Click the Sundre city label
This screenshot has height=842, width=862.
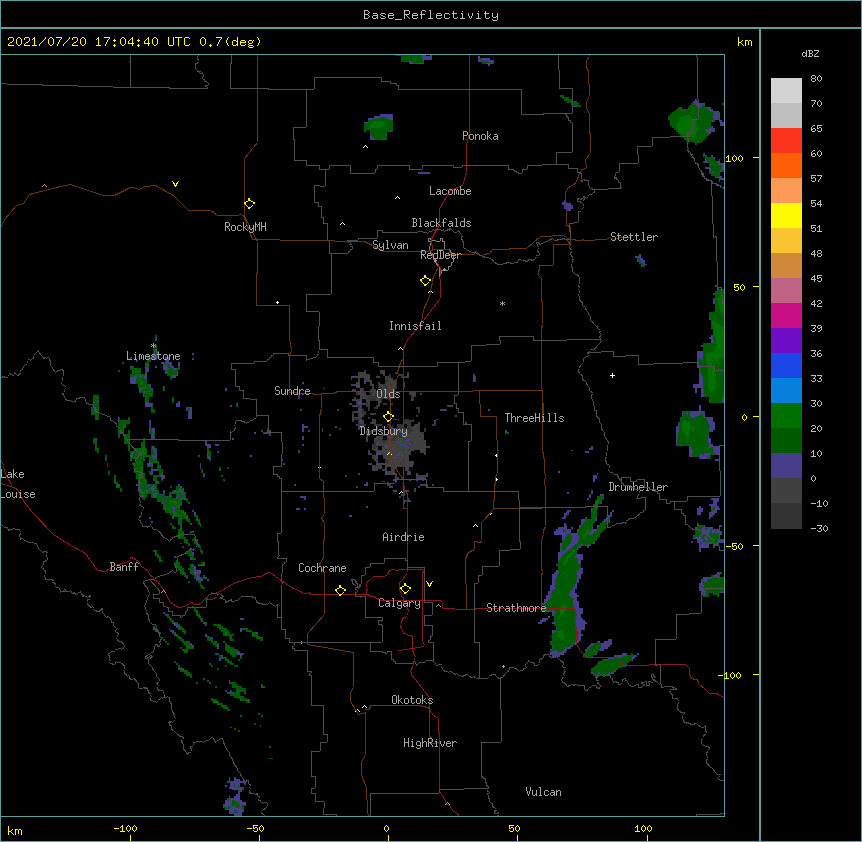click(x=292, y=391)
